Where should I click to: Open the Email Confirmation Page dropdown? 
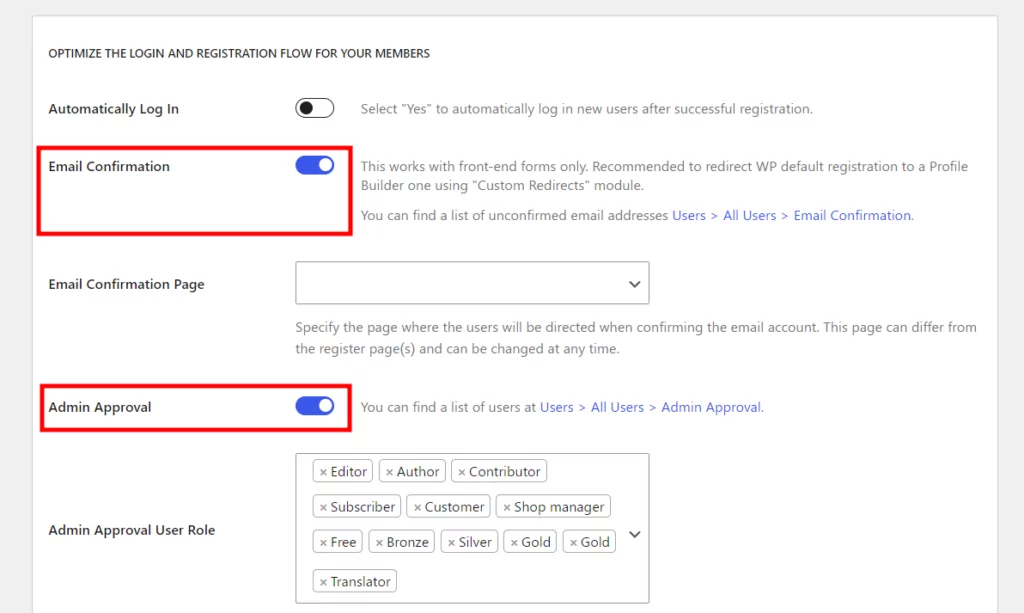point(472,283)
